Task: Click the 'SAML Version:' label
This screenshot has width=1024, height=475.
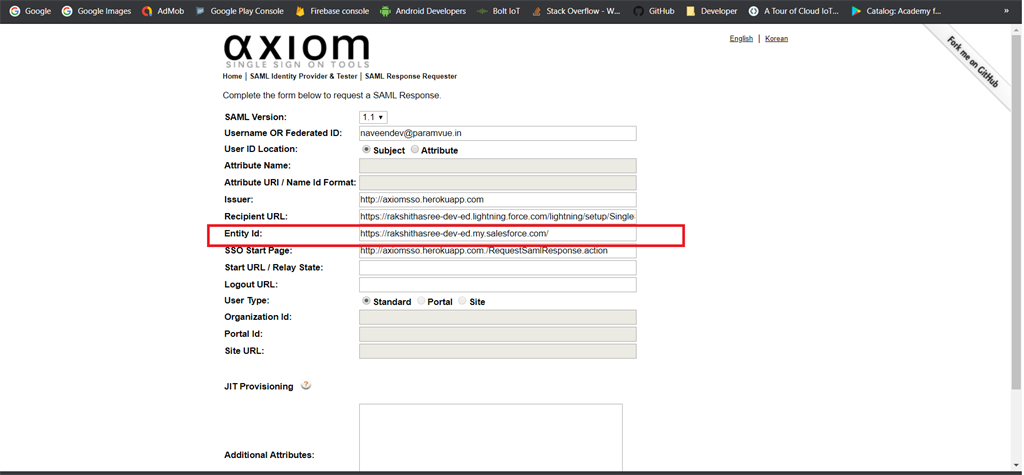Action: (x=255, y=117)
